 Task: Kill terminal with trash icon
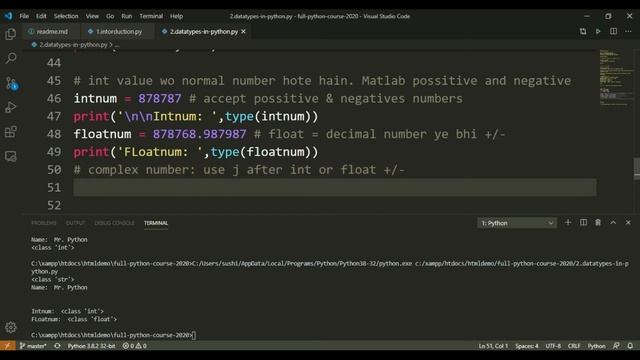pos(598,222)
